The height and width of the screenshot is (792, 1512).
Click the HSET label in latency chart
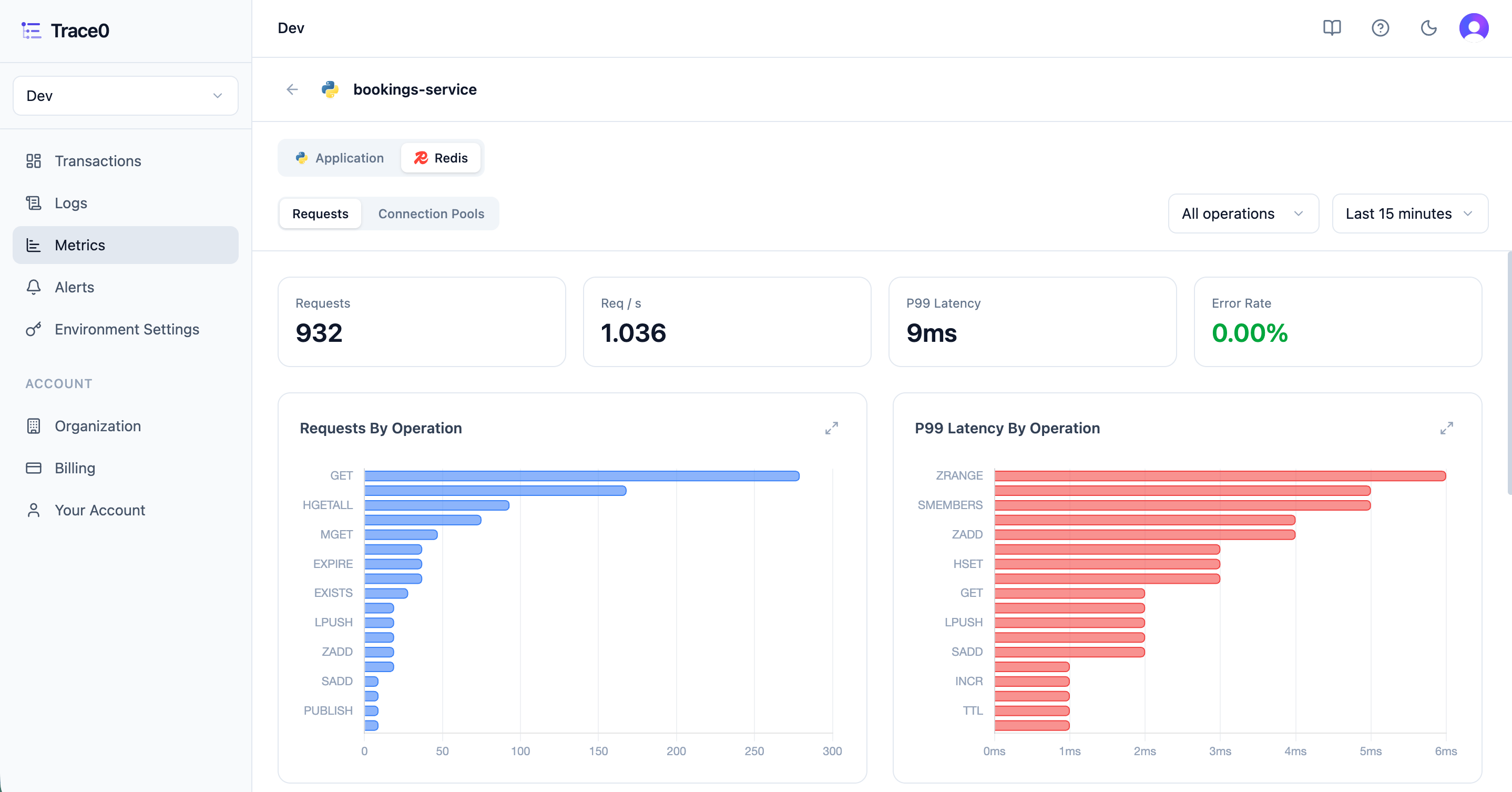[967, 564]
